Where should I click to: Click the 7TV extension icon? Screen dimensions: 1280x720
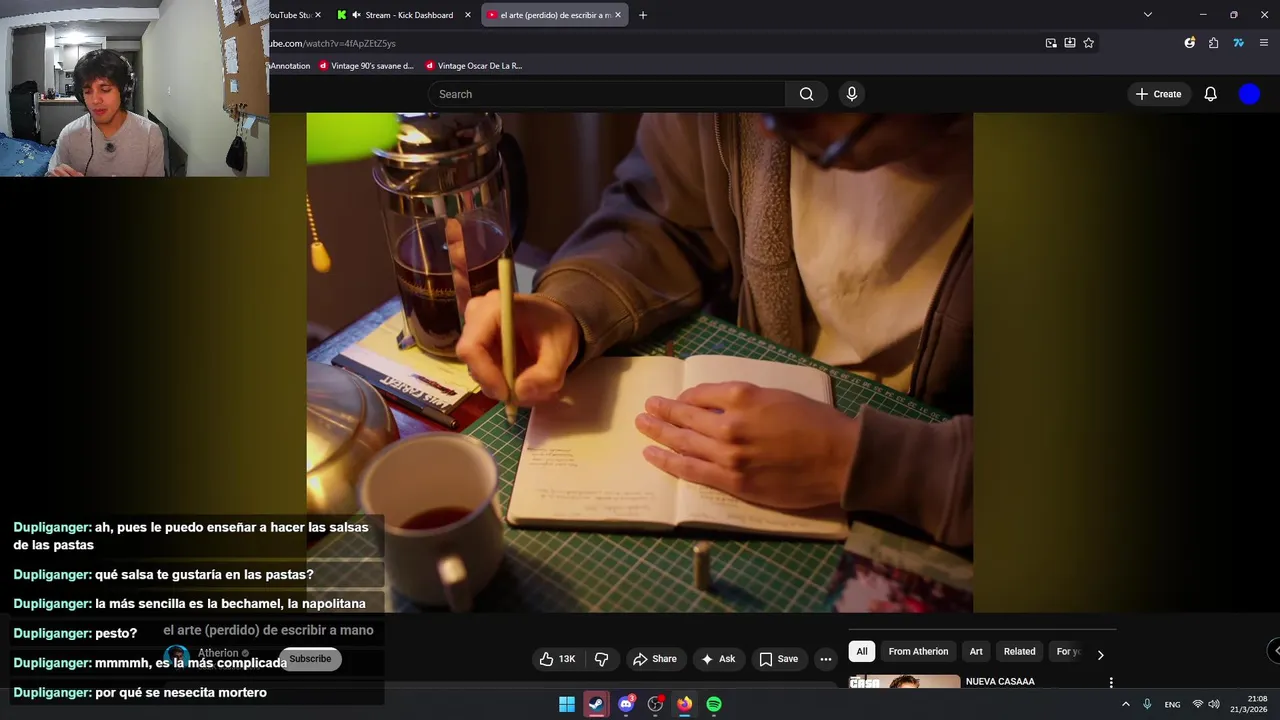tap(1238, 43)
